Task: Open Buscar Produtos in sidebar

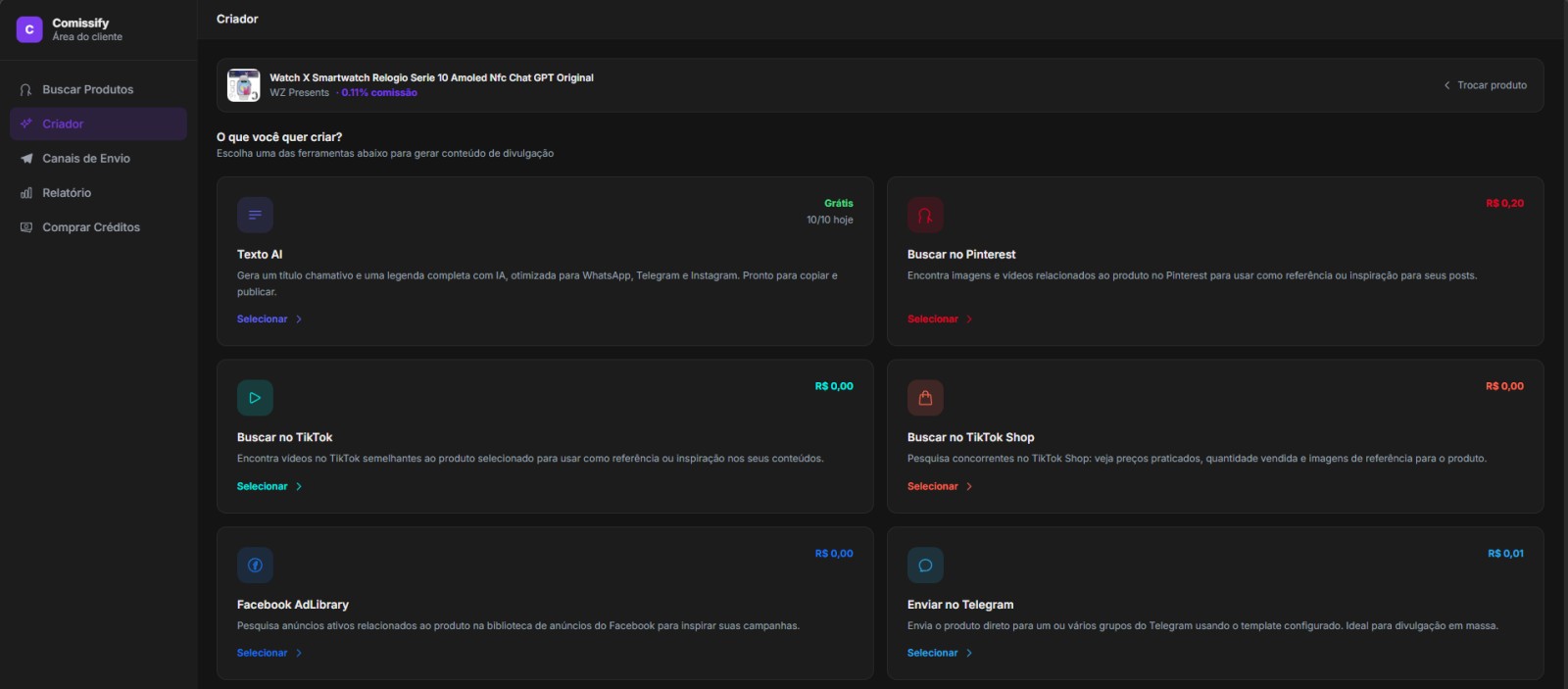Action: click(98, 89)
